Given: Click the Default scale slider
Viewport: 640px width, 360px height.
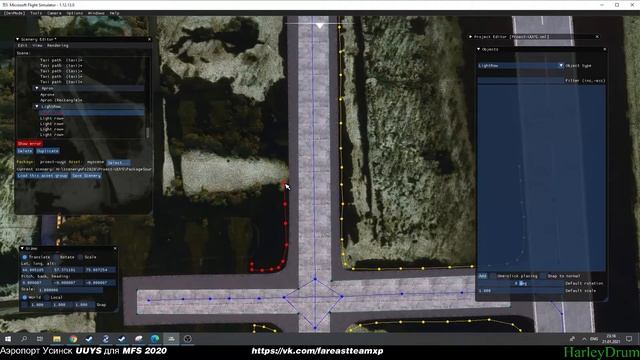Looking at the screenshot, I should (520, 291).
